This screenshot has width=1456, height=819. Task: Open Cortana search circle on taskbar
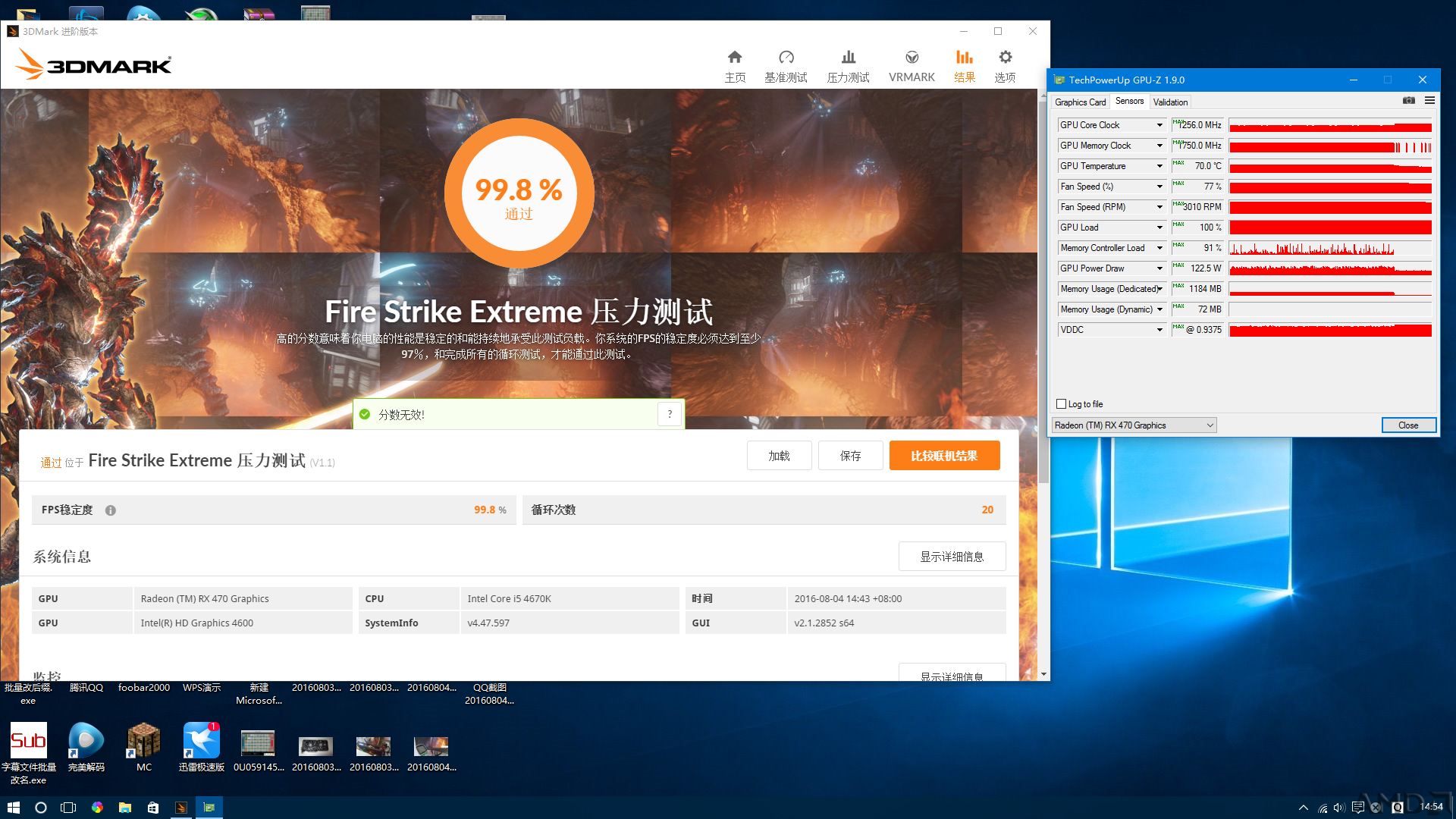pyautogui.click(x=41, y=808)
